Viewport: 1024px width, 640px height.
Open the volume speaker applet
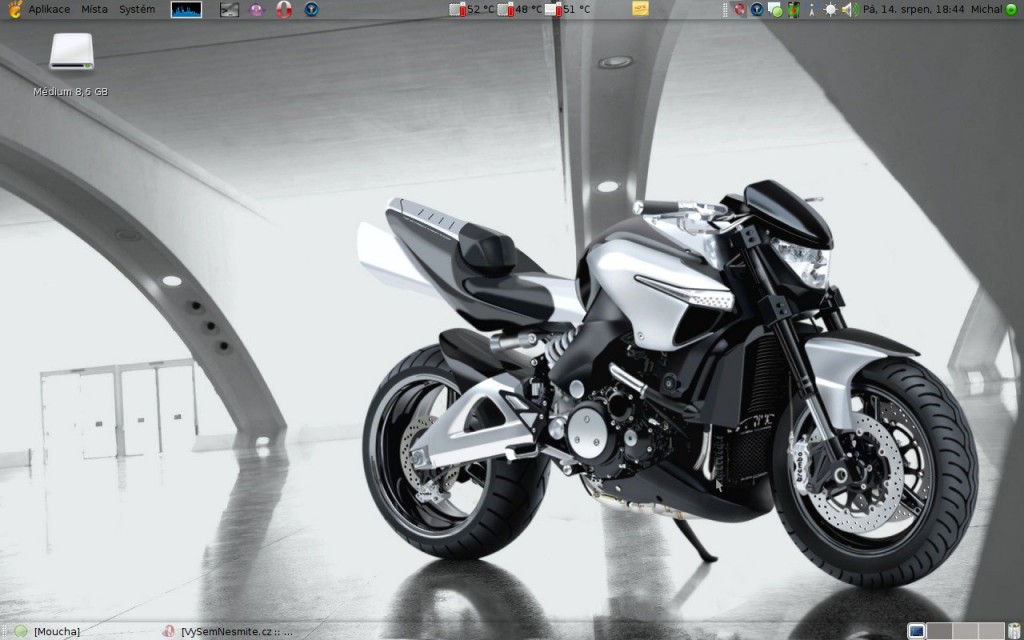click(x=850, y=9)
